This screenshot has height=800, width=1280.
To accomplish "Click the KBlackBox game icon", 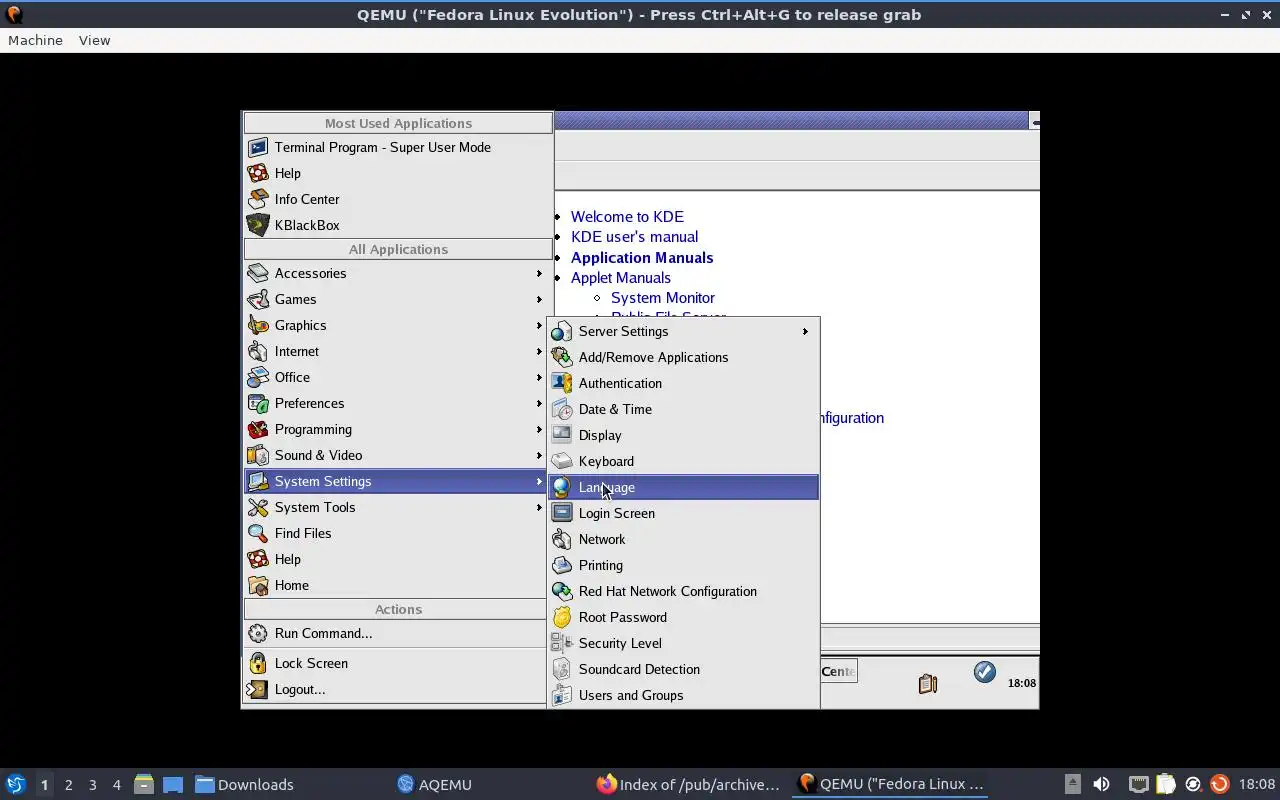I will pos(258,225).
